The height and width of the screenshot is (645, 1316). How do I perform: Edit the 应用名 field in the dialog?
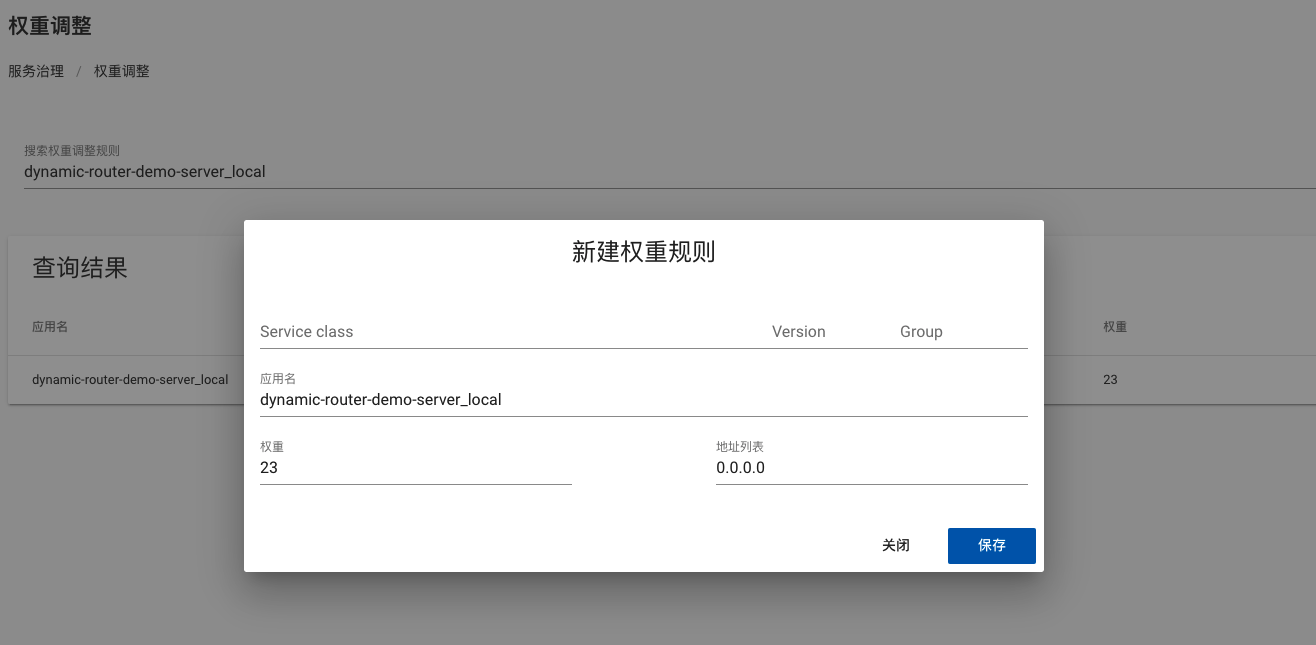[644, 399]
